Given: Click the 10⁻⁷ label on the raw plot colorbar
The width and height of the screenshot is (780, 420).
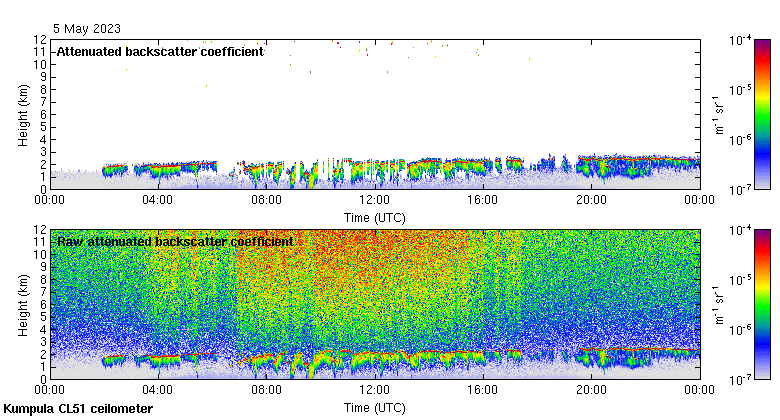Looking at the screenshot, I should [x=740, y=380].
